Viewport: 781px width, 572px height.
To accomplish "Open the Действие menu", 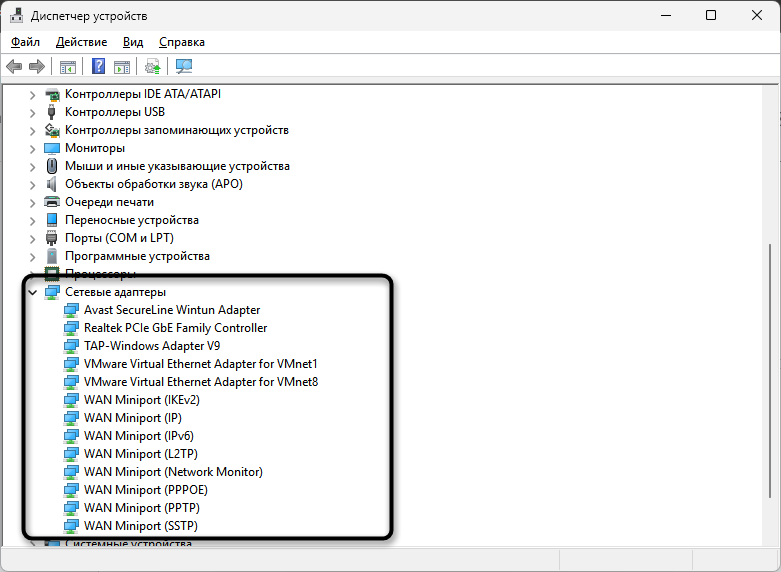I will tap(81, 42).
